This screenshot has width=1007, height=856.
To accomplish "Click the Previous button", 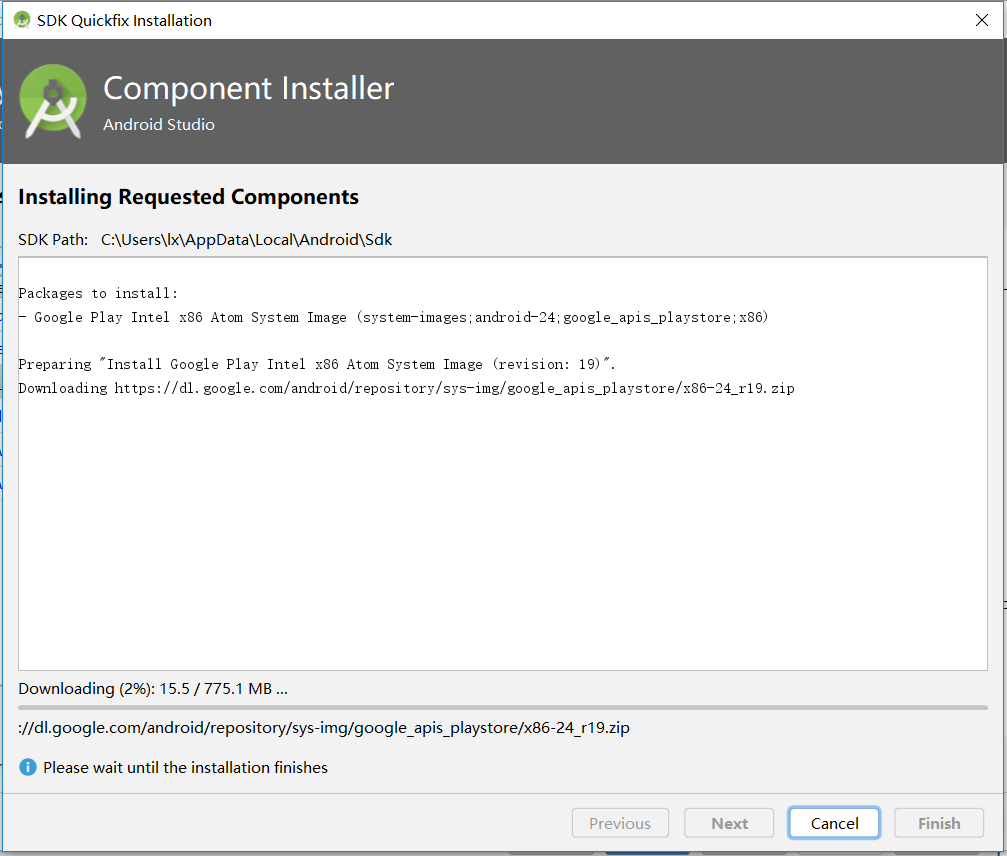I will tap(619, 823).
